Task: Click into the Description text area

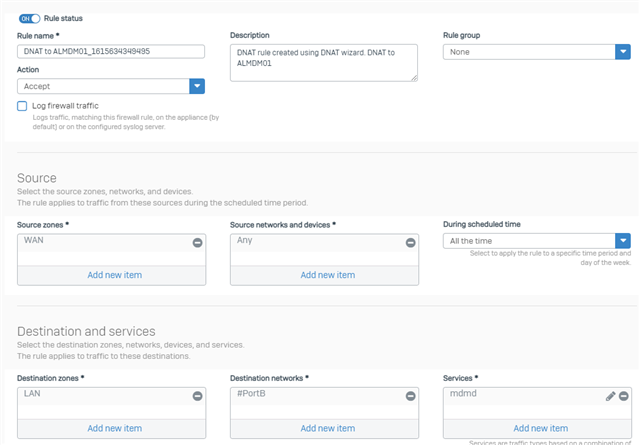Action: point(324,63)
